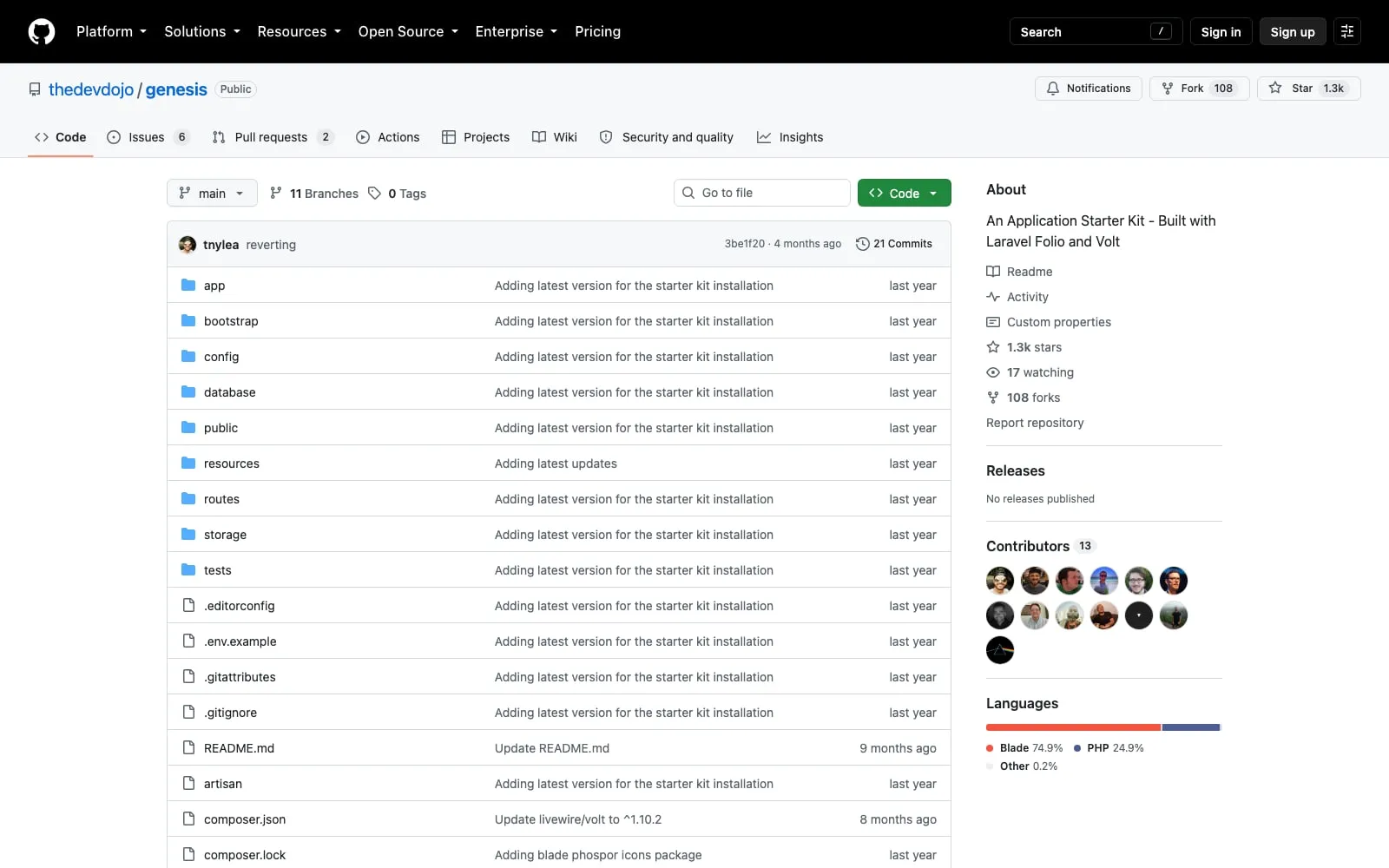Click the eye icon beside watching

(x=993, y=372)
